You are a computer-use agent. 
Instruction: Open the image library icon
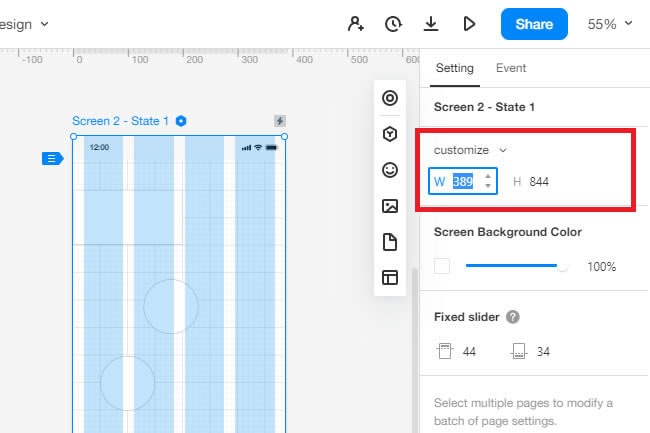pyautogui.click(x=390, y=206)
